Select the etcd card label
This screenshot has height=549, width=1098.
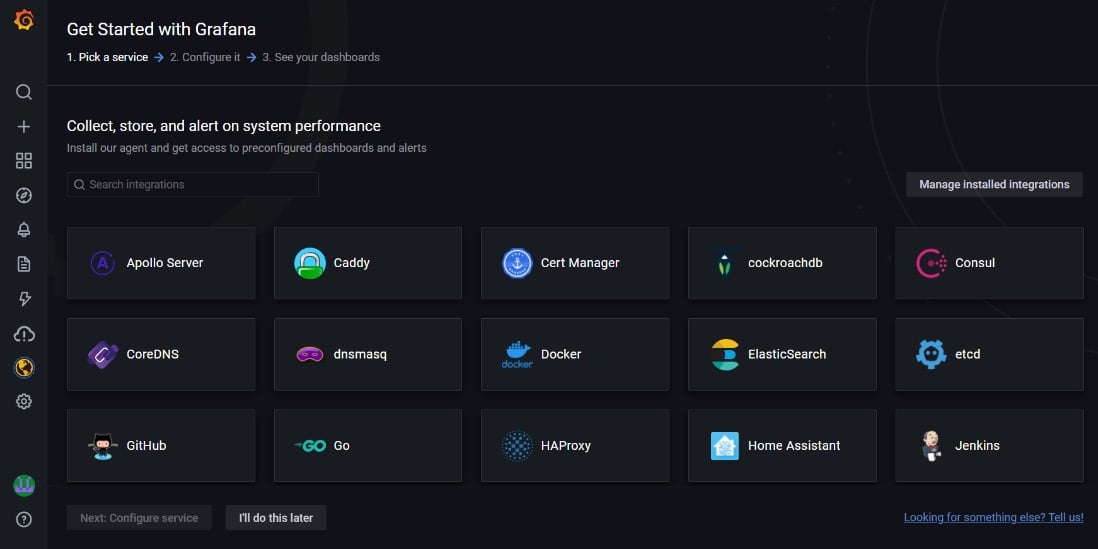pyautogui.click(x=968, y=354)
